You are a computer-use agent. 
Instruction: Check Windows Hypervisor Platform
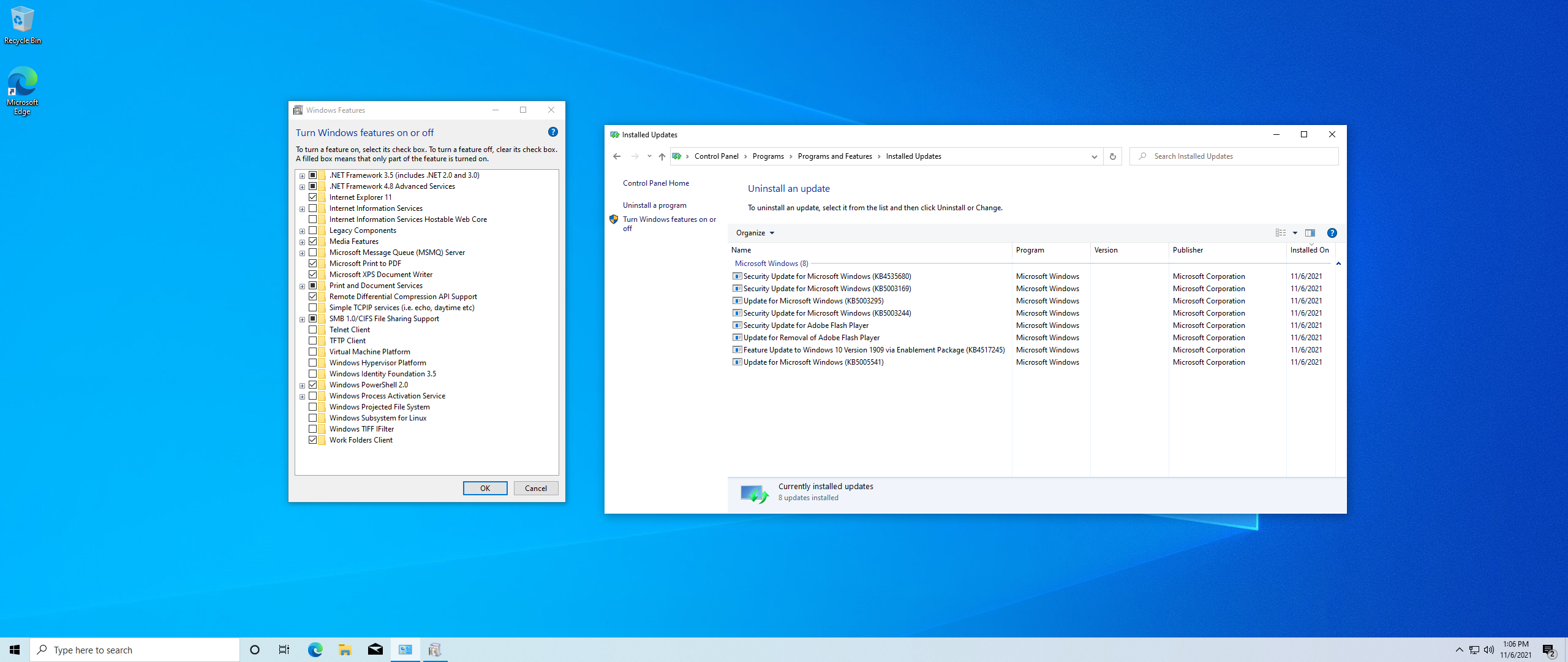[313, 363]
